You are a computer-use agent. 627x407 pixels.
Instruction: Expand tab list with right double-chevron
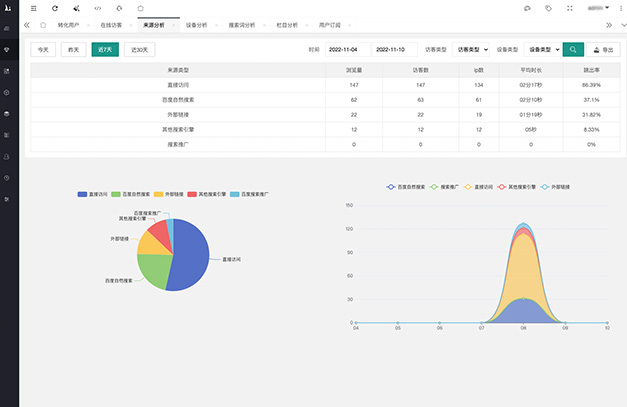609,24
